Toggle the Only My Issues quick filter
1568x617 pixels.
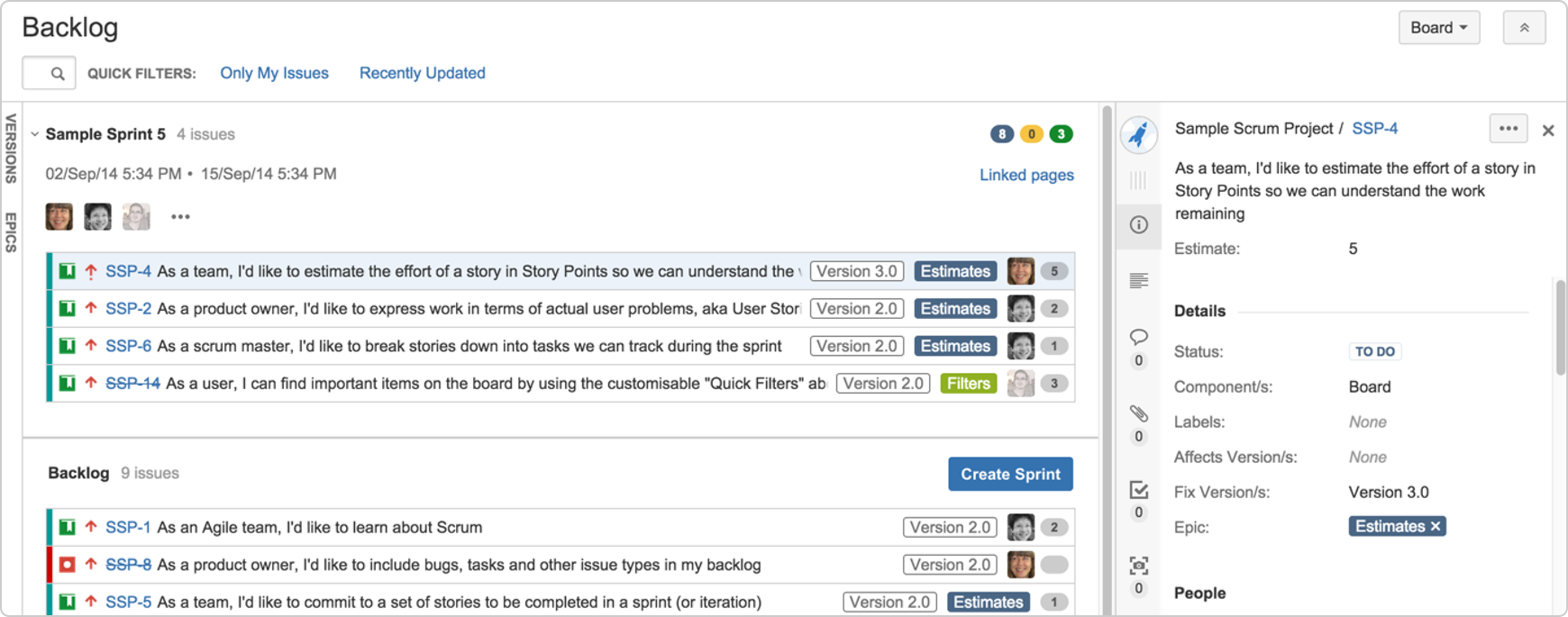(x=274, y=73)
